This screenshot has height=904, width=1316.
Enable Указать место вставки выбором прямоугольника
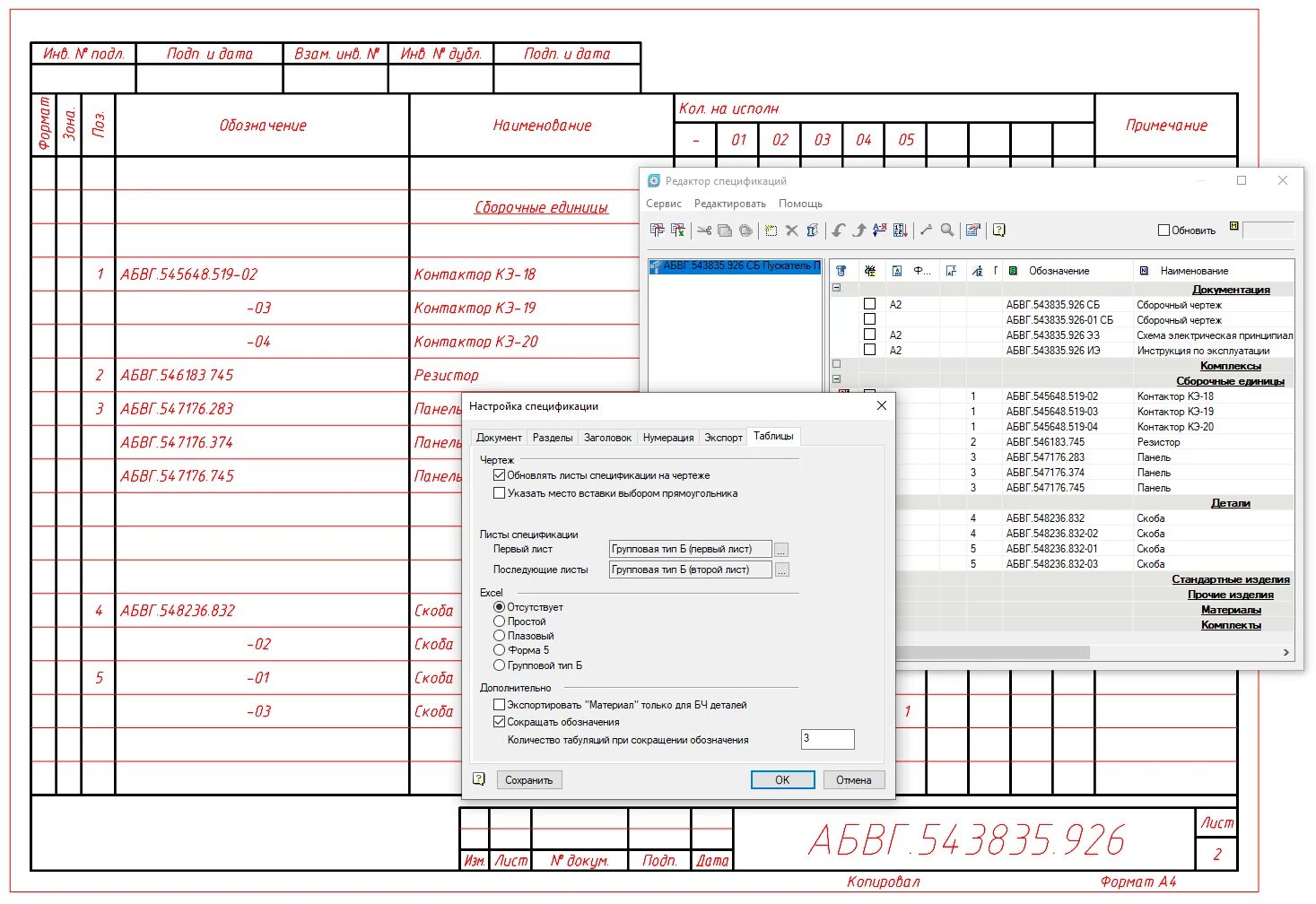[x=500, y=493]
